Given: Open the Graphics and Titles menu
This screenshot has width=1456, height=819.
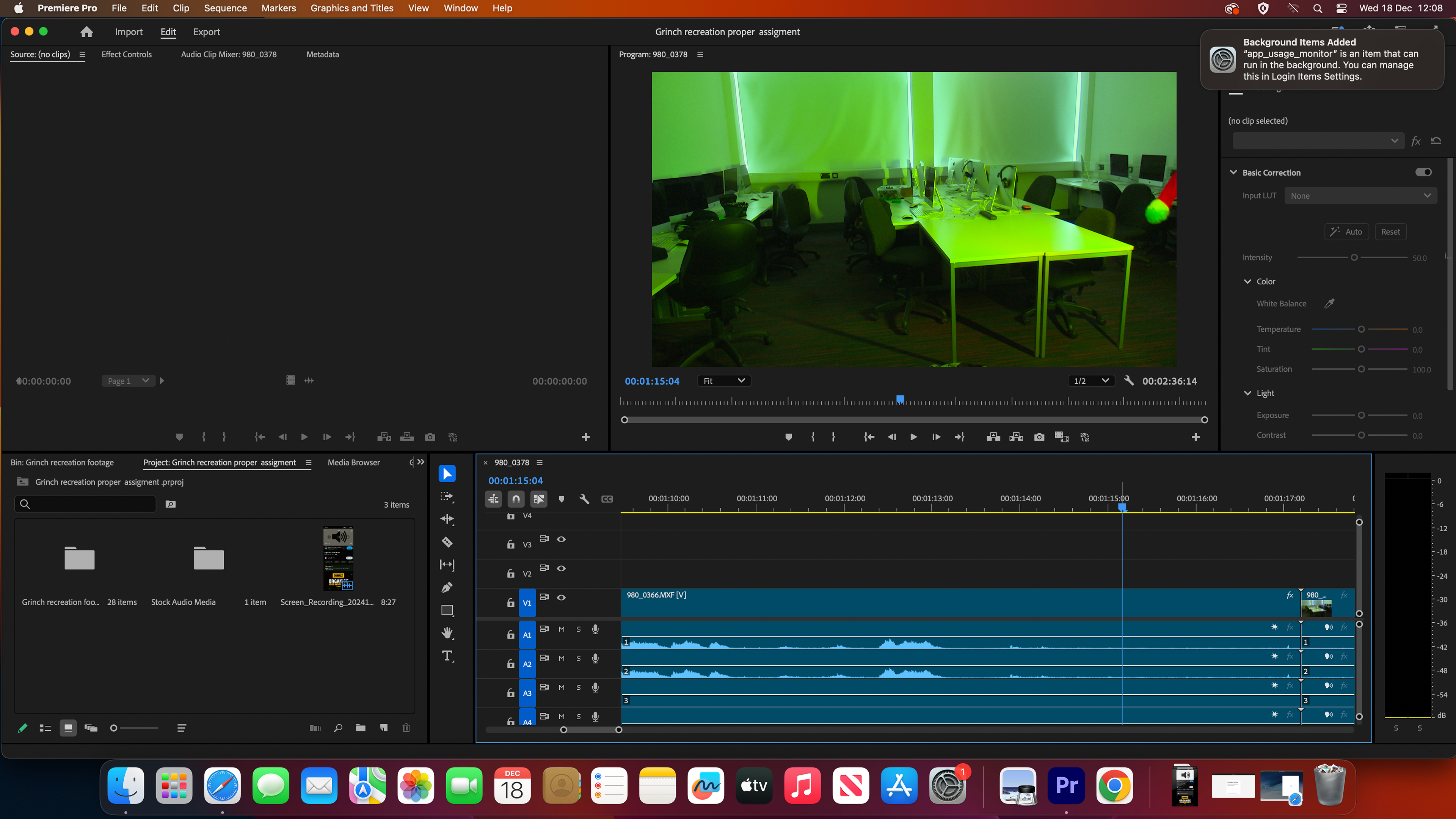Looking at the screenshot, I should [351, 8].
